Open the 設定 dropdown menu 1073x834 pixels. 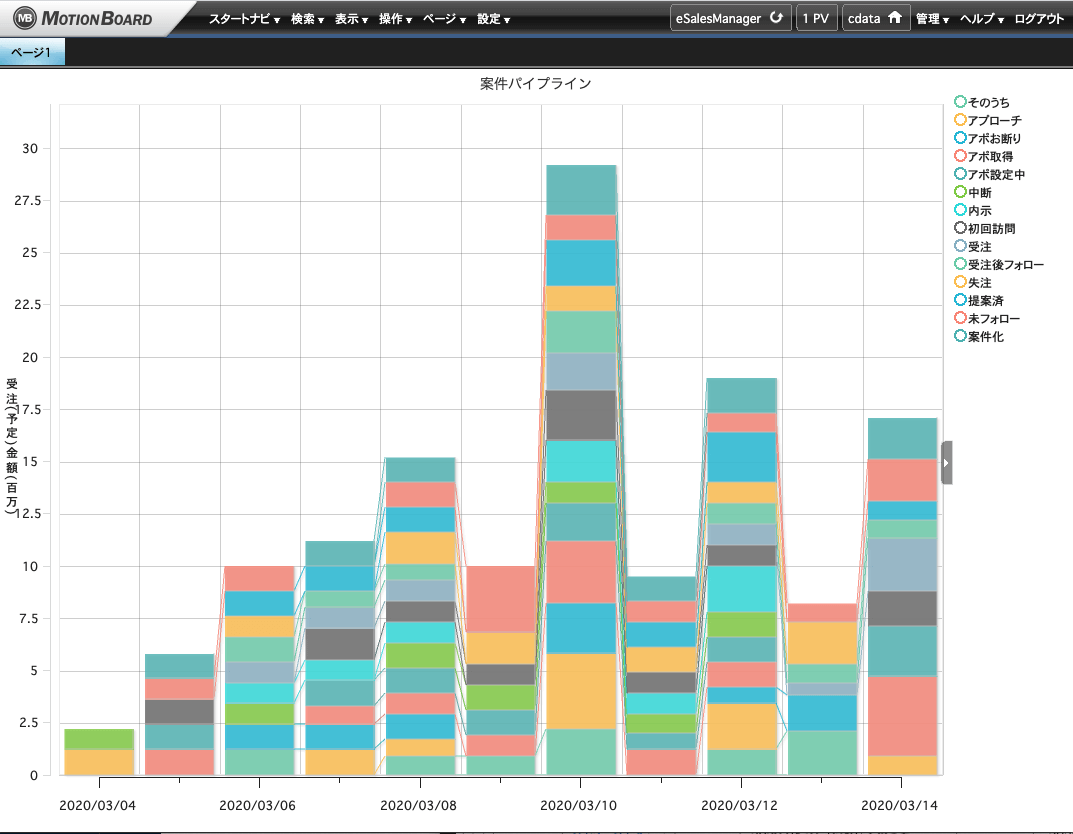coord(493,19)
